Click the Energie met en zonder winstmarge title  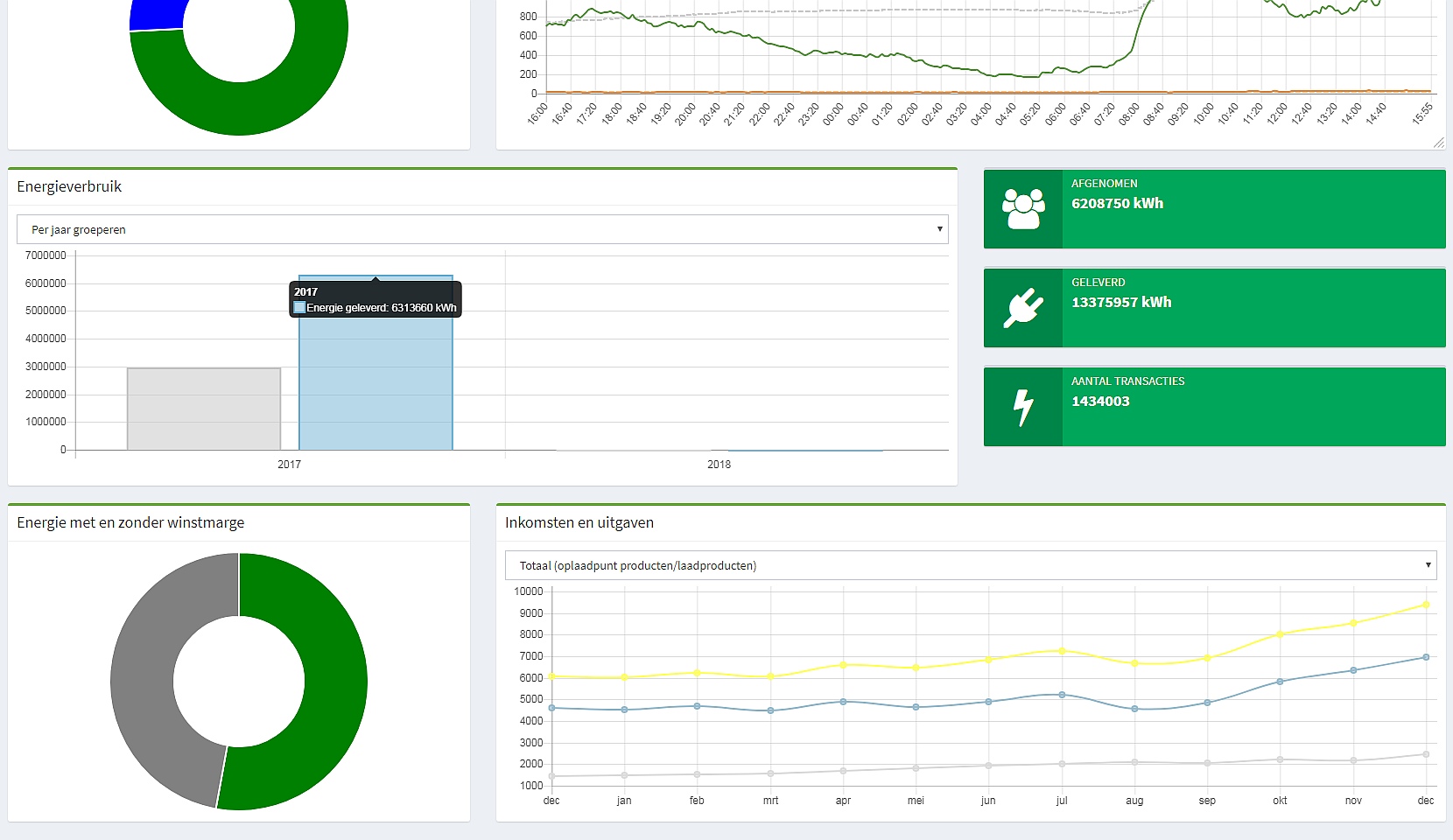(x=130, y=522)
